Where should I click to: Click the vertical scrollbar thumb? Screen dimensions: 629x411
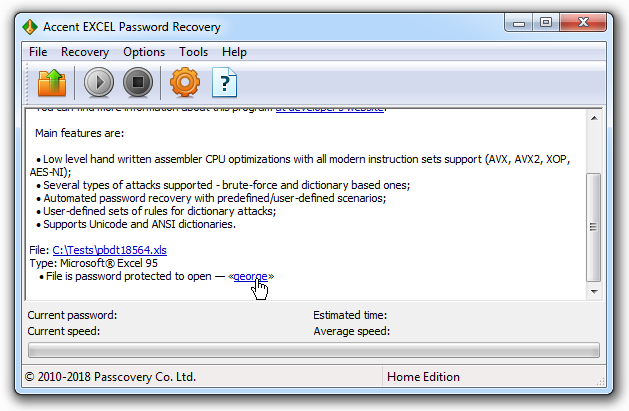[594, 227]
